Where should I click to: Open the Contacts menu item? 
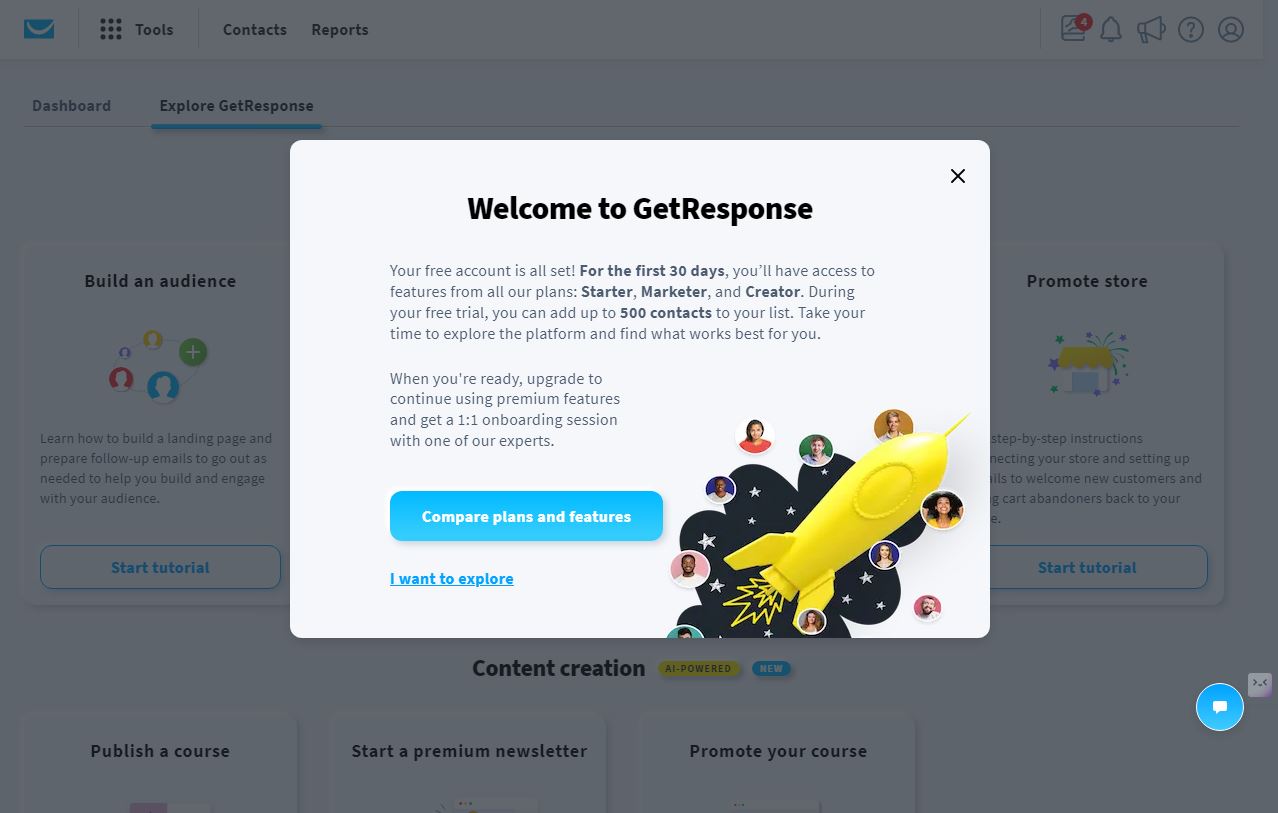[x=255, y=30]
